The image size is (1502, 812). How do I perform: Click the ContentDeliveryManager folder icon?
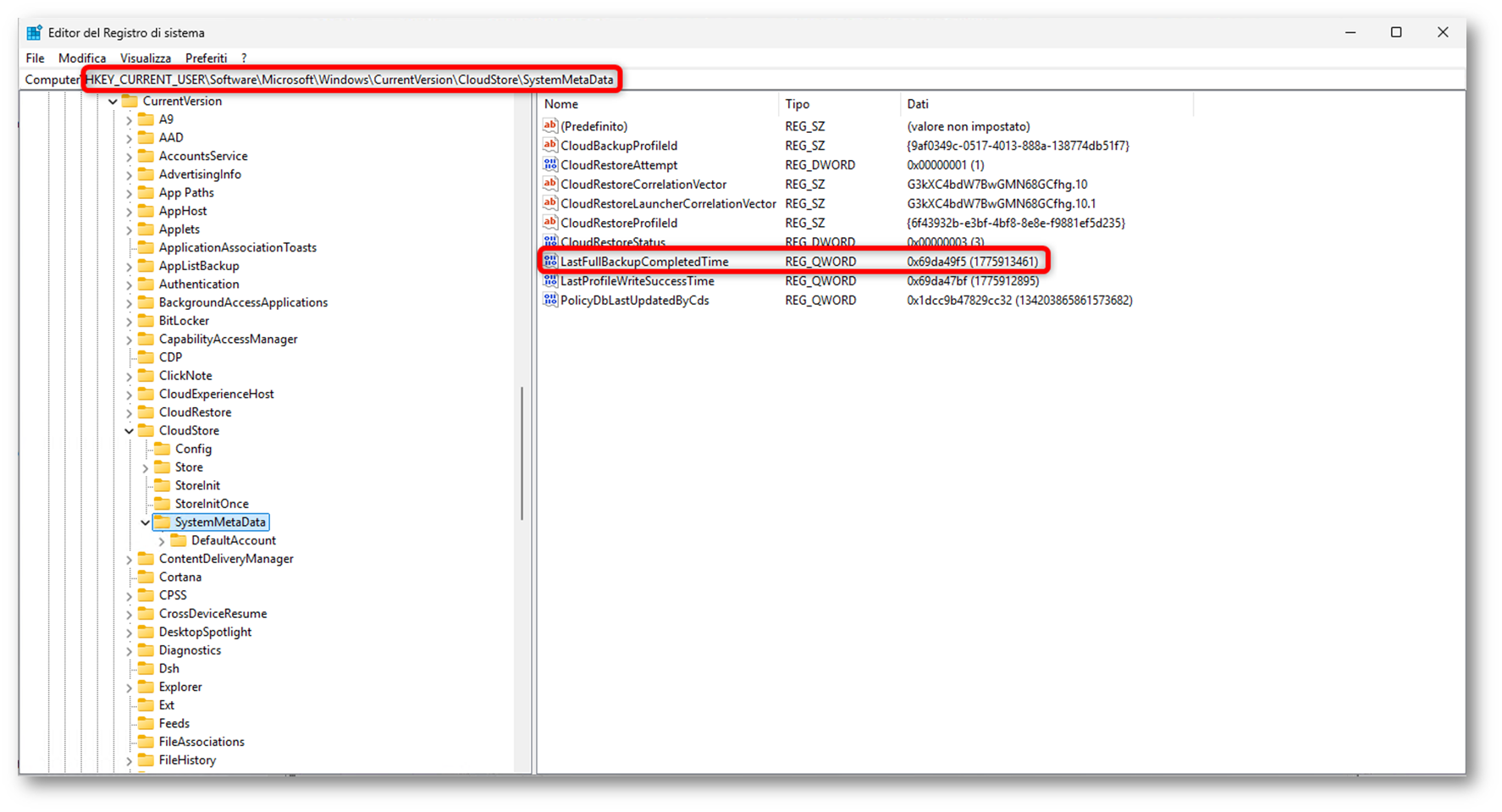coord(146,559)
